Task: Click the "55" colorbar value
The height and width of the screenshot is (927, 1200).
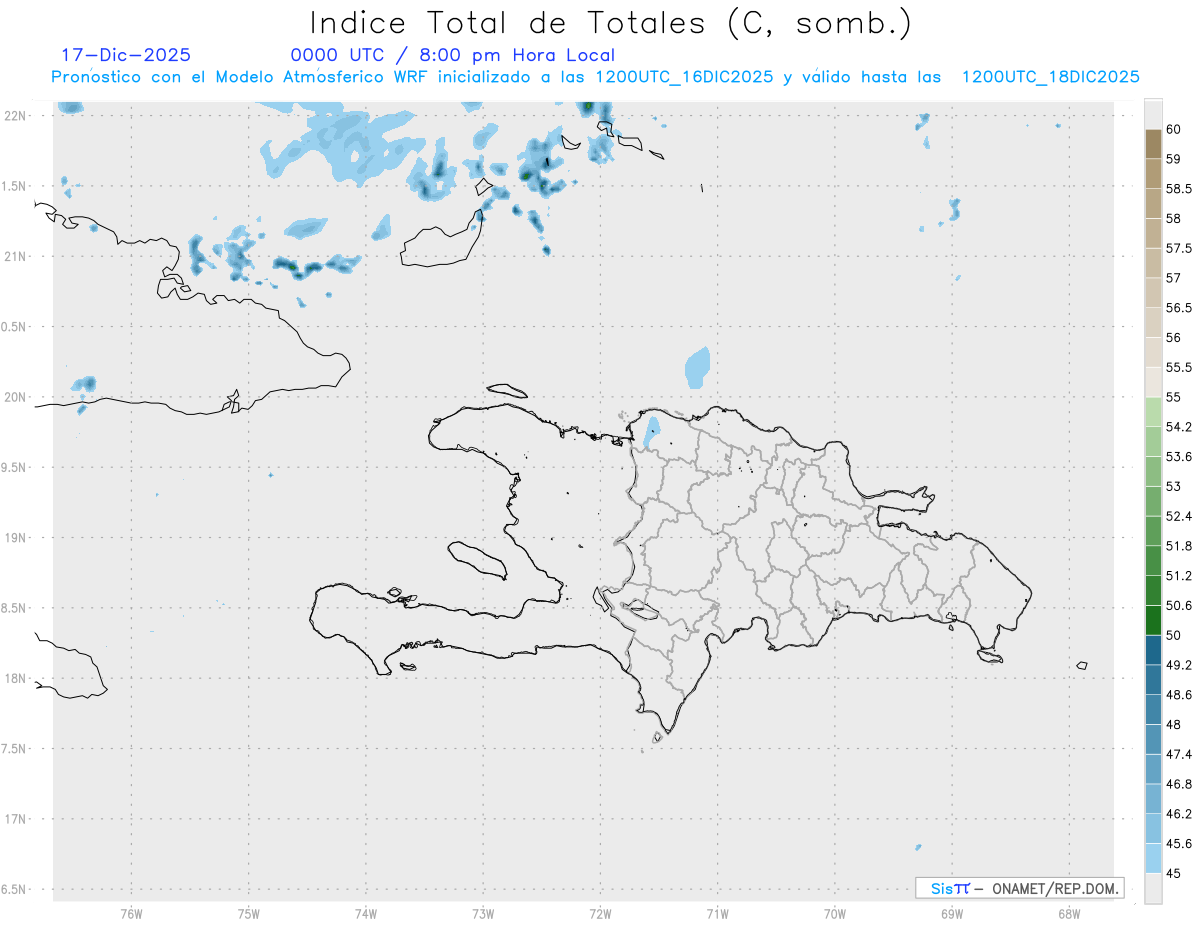Action: pos(1173,397)
